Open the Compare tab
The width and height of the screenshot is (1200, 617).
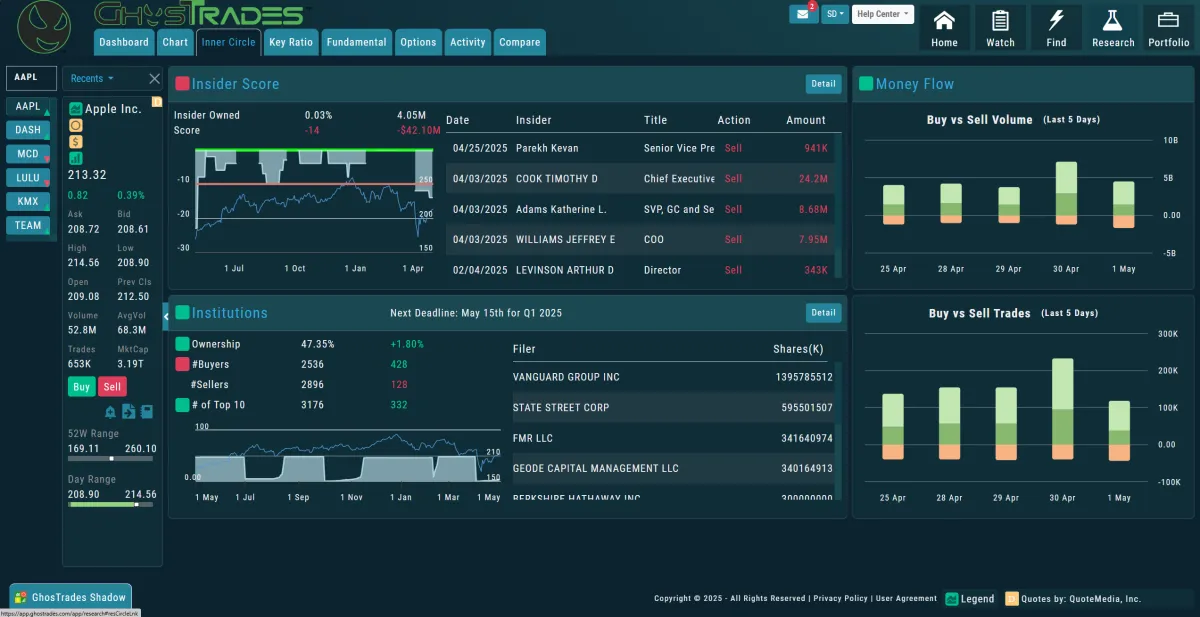click(x=519, y=42)
